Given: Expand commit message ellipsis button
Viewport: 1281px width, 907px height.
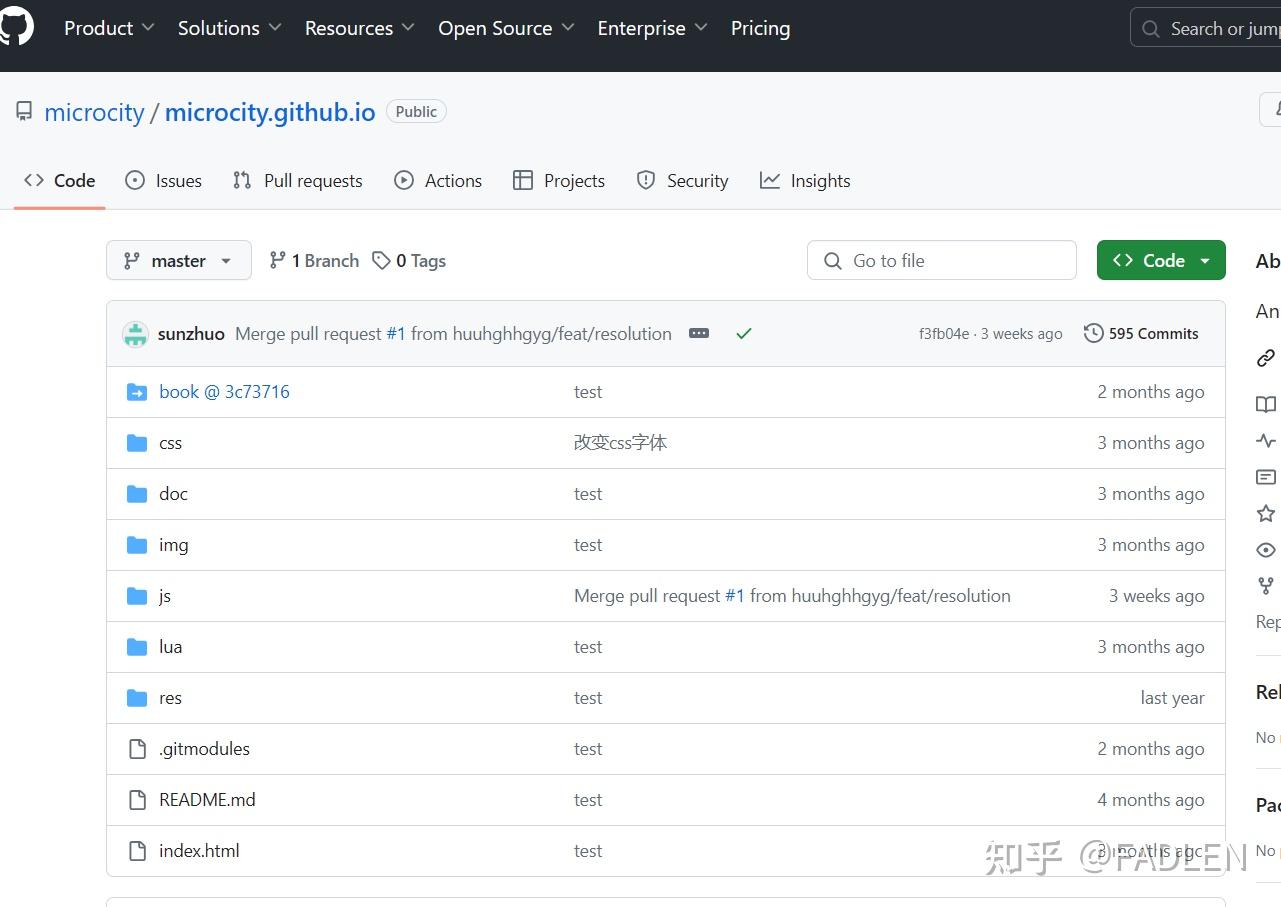Looking at the screenshot, I should [699, 334].
